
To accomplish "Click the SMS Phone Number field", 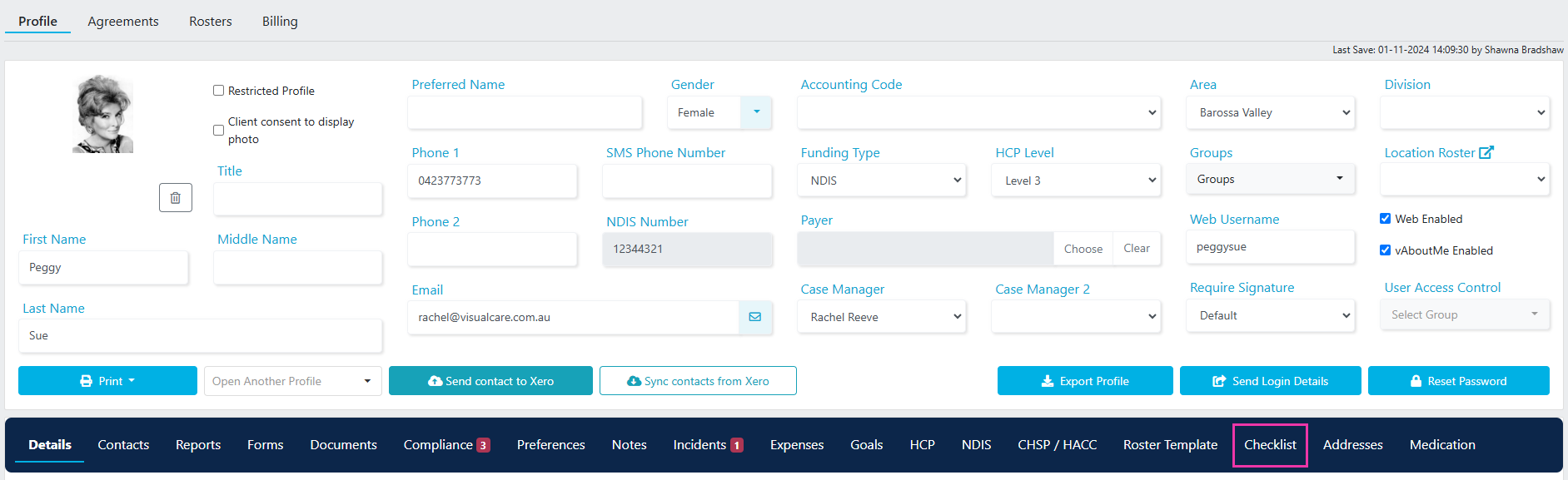I will pos(687,181).
